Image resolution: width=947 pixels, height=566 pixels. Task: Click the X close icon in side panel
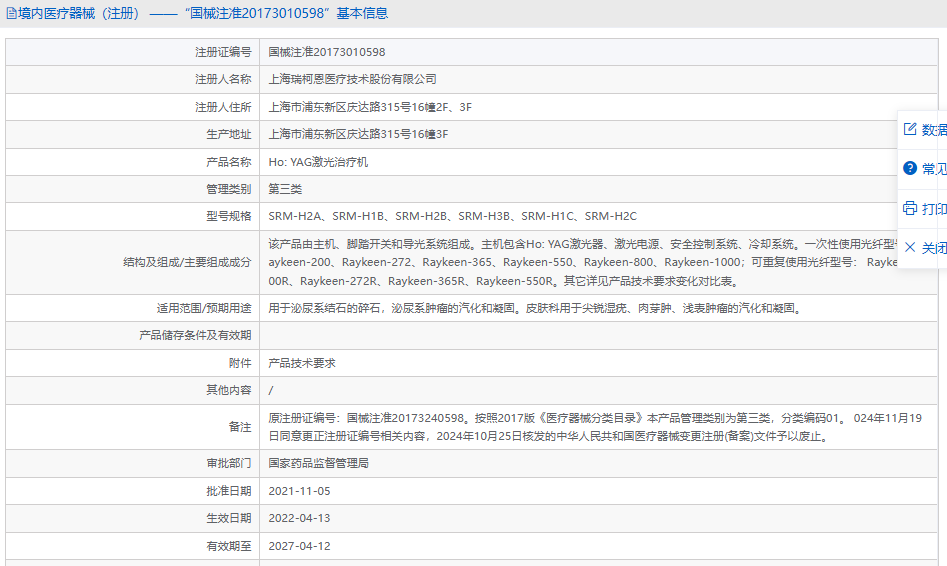click(x=910, y=247)
